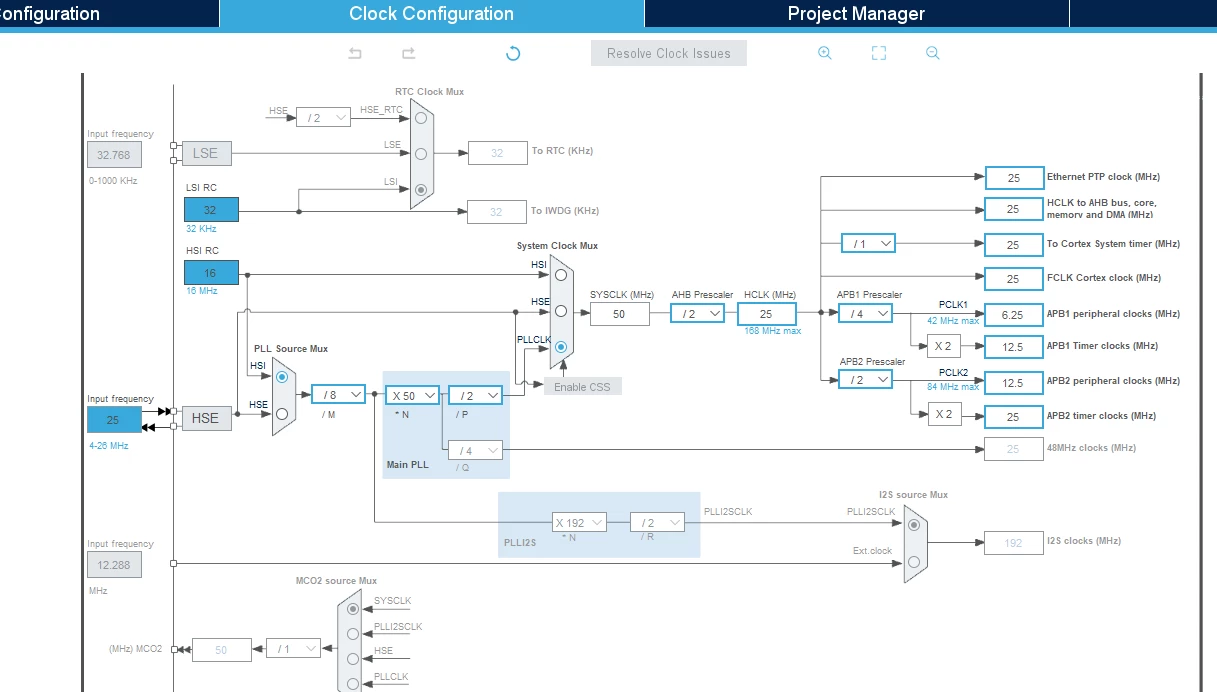Open the PLLI2S X 192 multiplier dropdown
The image size is (1217, 692).
pos(579,523)
